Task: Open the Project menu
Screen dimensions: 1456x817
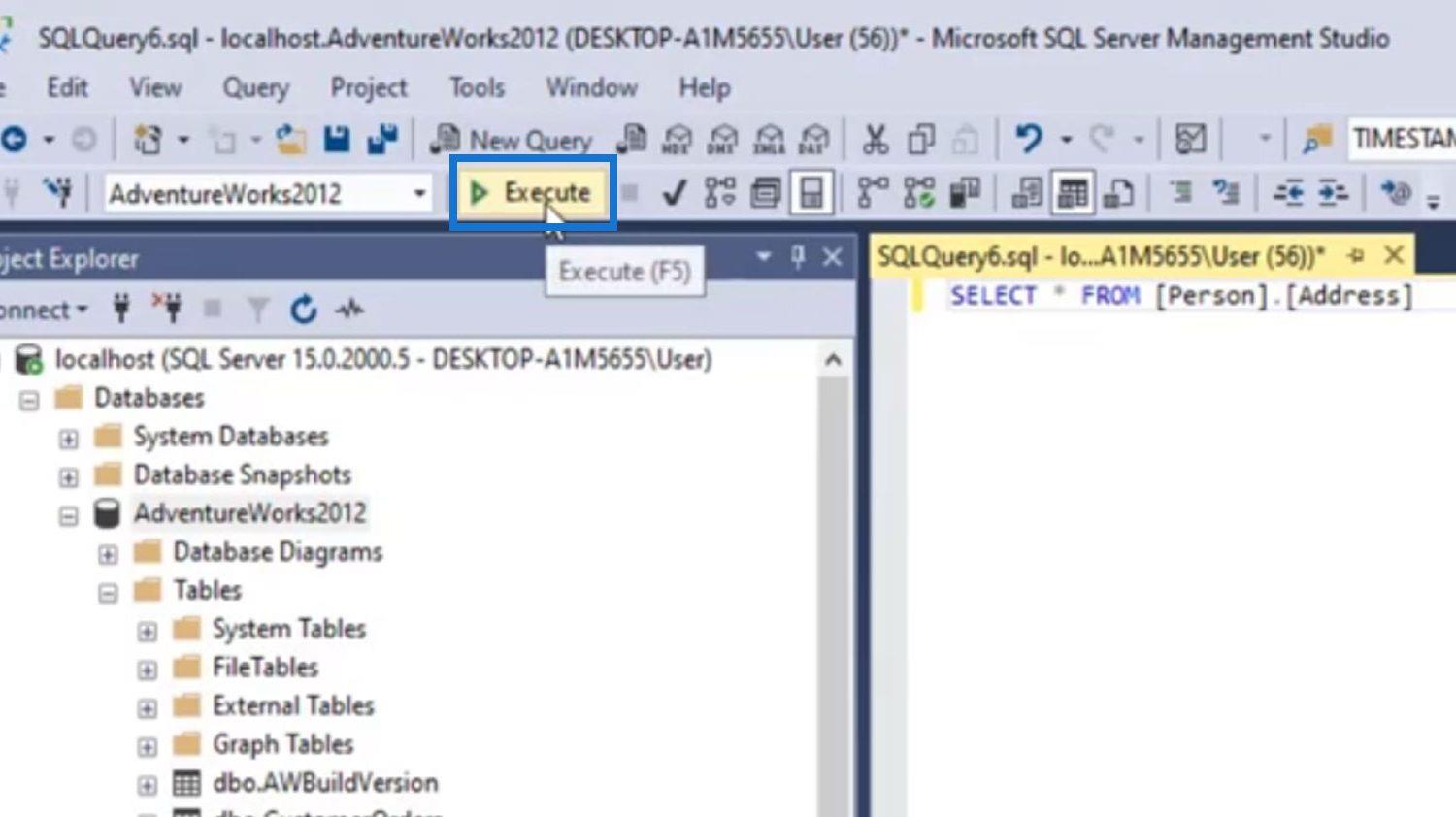Action: [x=369, y=87]
